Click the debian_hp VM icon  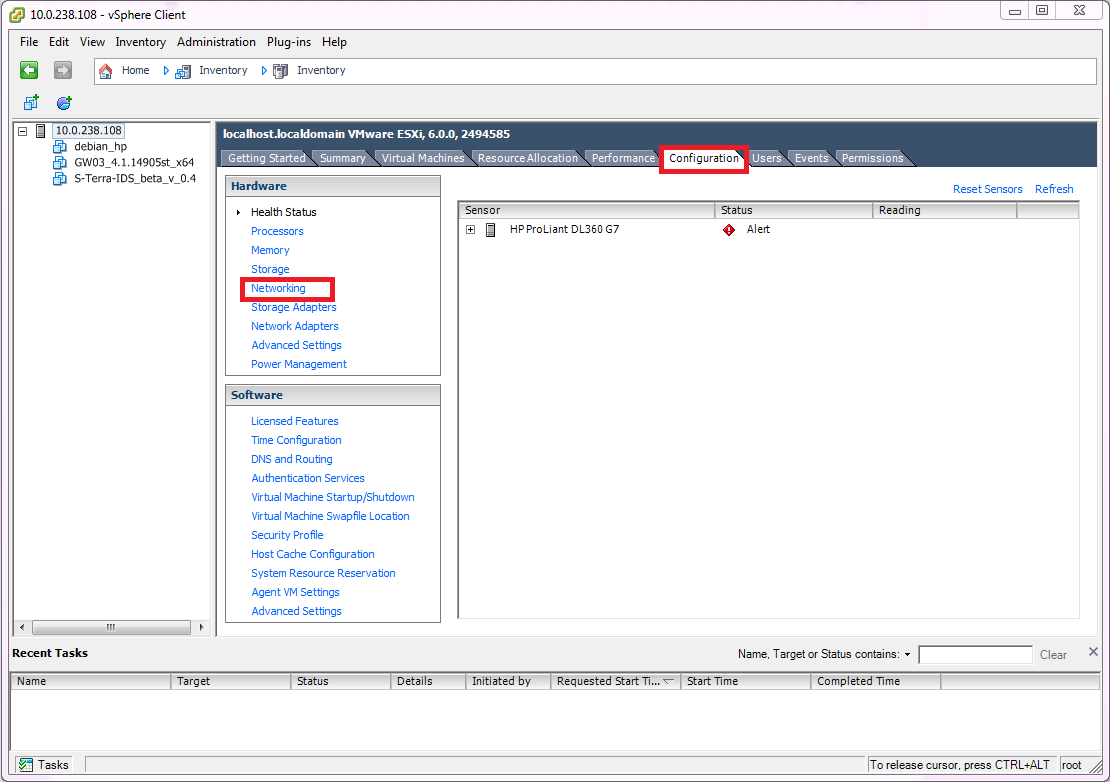click(x=60, y=146)
